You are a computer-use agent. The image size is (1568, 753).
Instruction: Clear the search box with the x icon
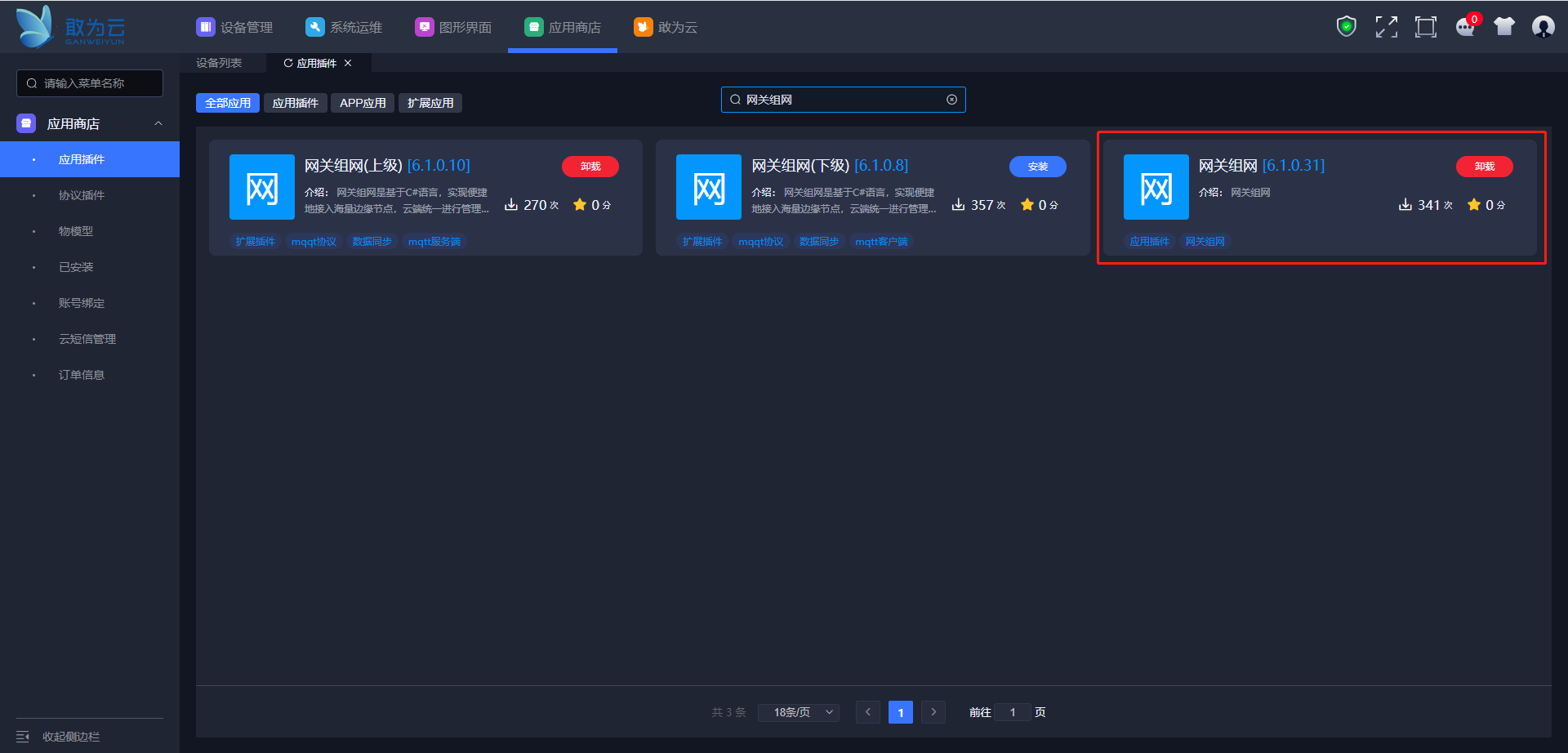click(951, 100)
